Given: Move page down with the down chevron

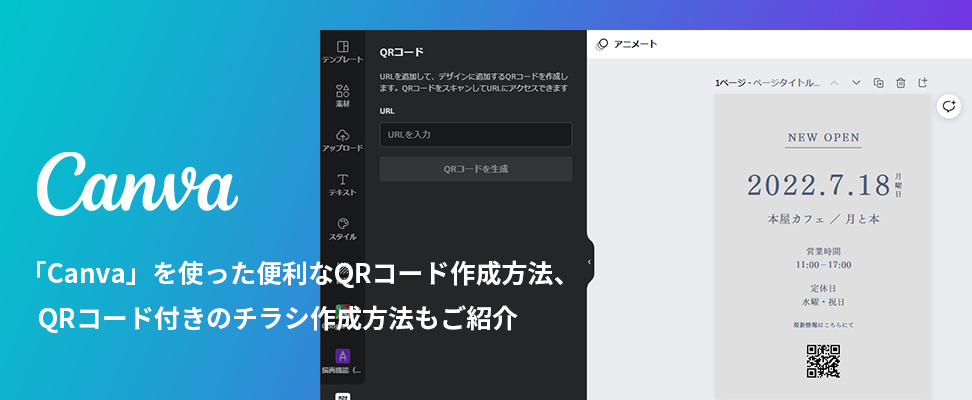Looking at the screenshot, I should click(x=856, y=82).
